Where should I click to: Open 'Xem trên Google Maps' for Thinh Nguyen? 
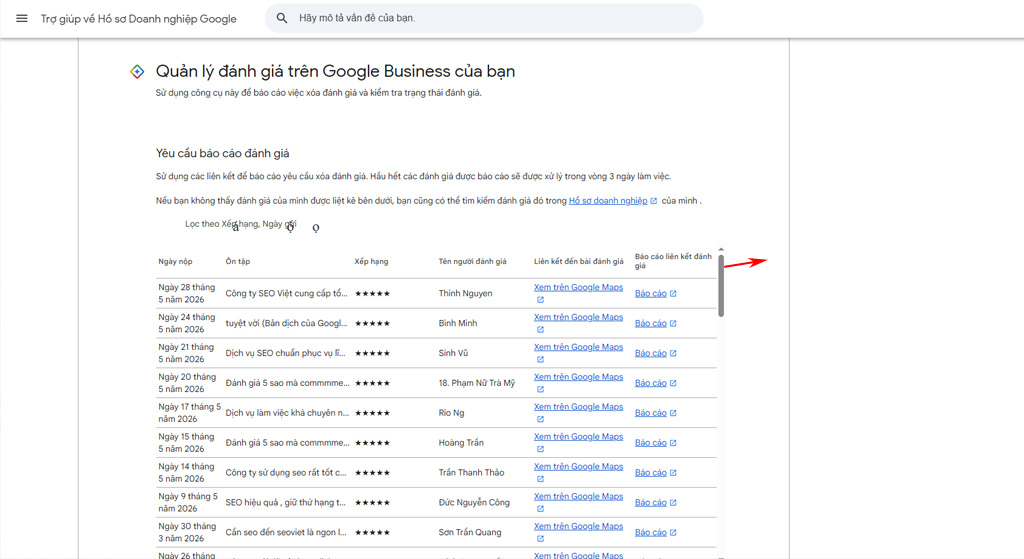pyautogui.click(x=578, y=287)
